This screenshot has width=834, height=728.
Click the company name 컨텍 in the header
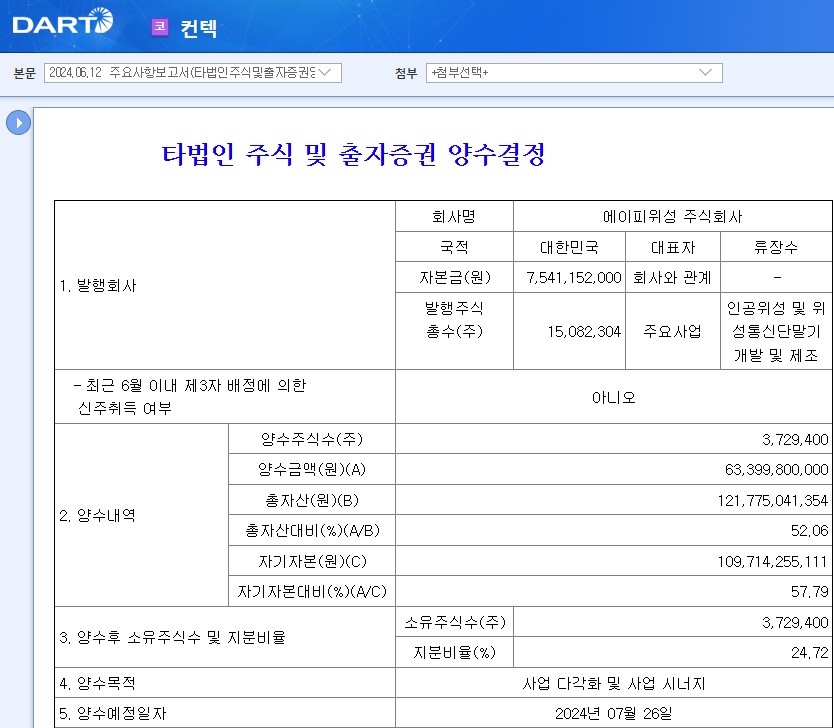[199, 28]
